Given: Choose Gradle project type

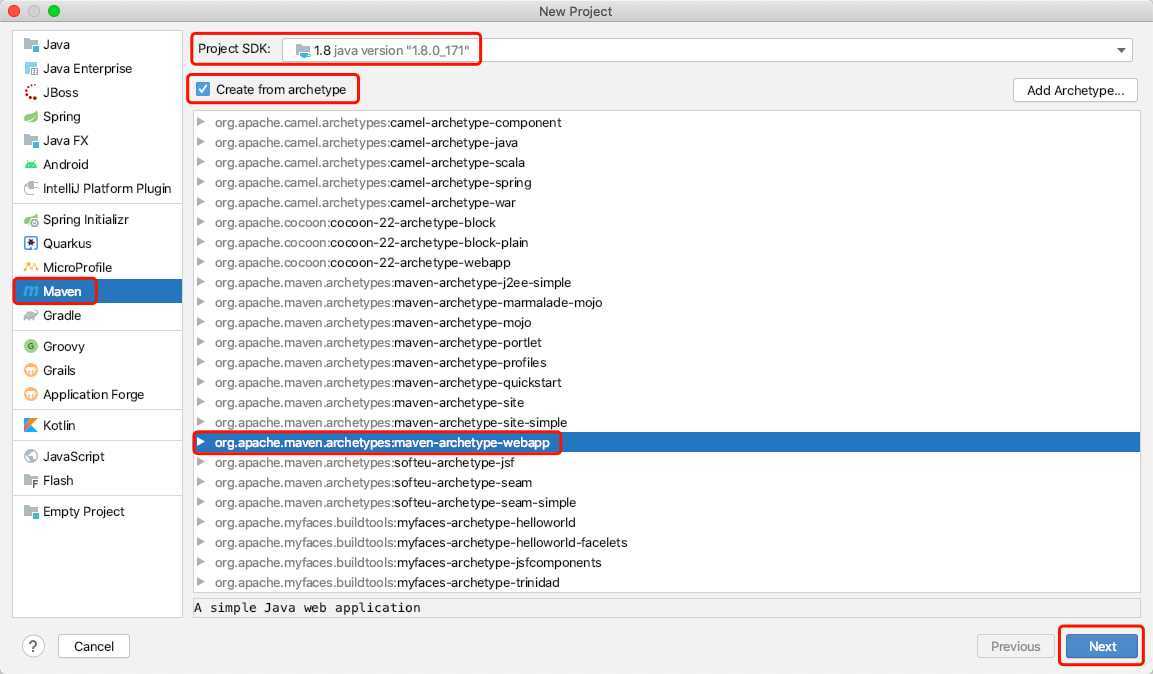Looking at the screenshot, I should click(97, 315).
